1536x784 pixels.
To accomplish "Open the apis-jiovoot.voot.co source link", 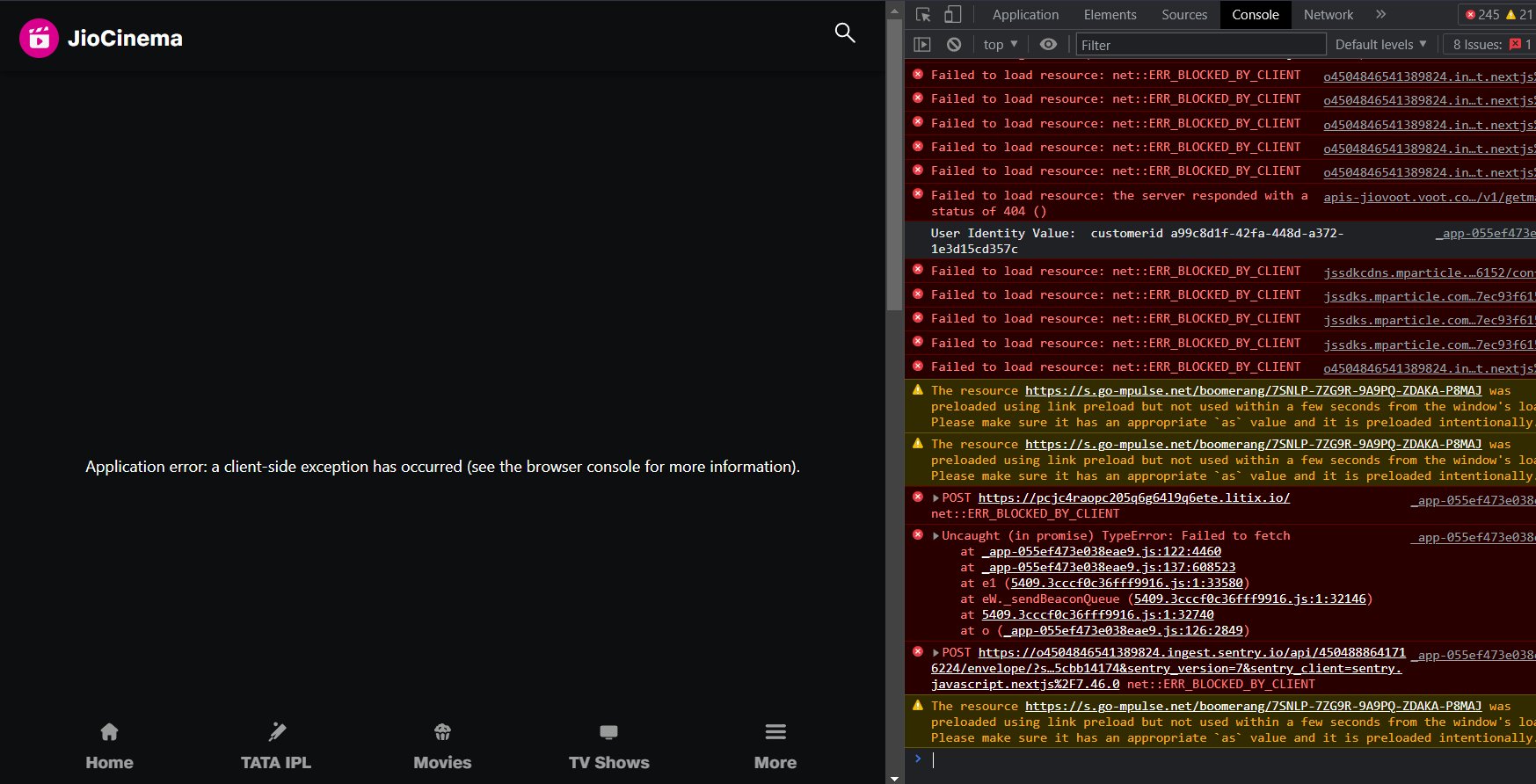I will (1430, 197).
